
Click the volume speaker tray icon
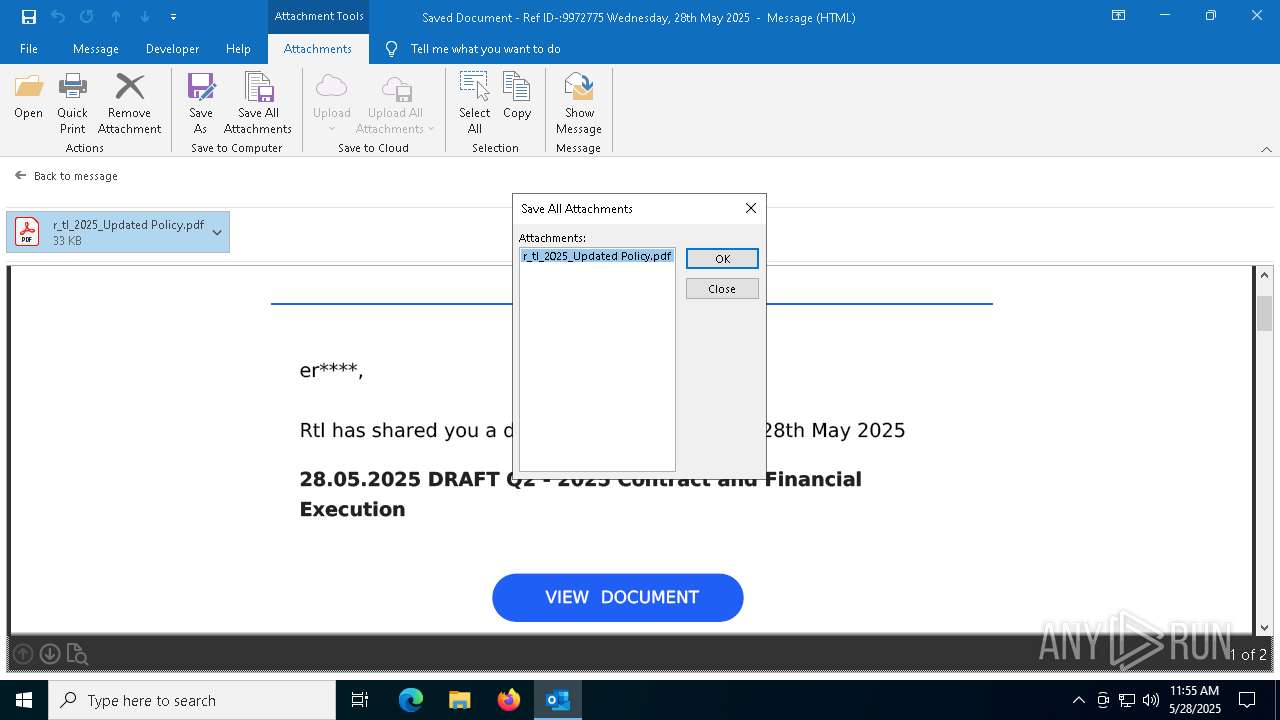(x=1151, y=700)
